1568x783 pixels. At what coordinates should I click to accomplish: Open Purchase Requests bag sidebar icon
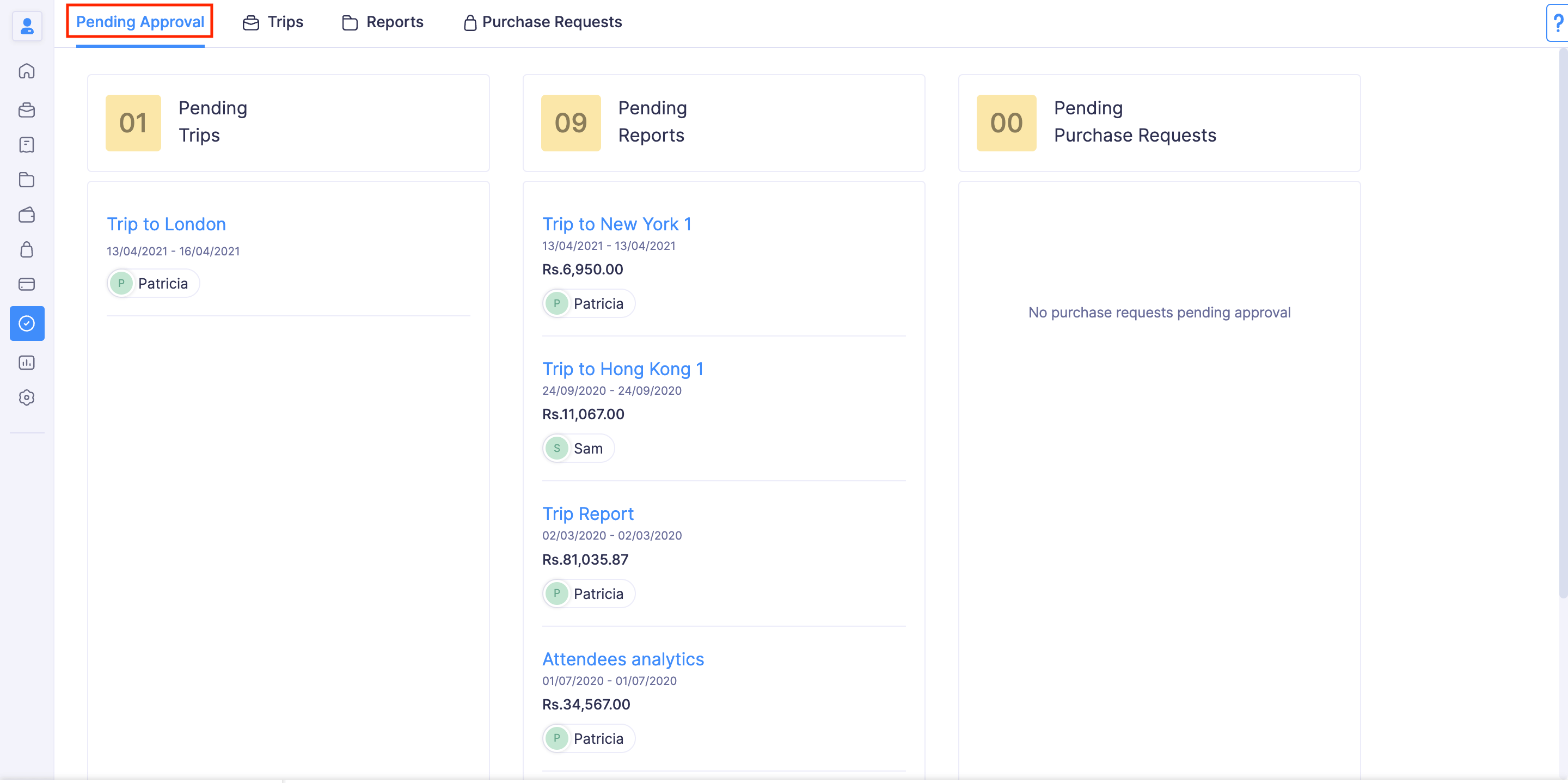tap(27, 249)
